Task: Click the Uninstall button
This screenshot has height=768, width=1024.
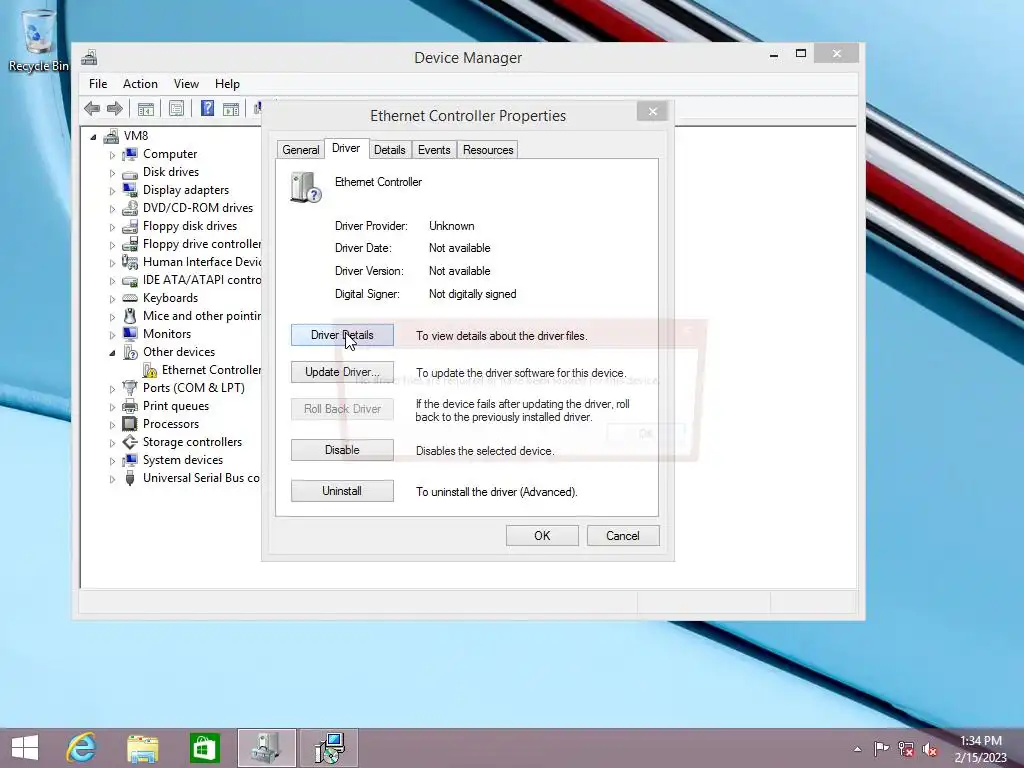Action: coord(342,491)
